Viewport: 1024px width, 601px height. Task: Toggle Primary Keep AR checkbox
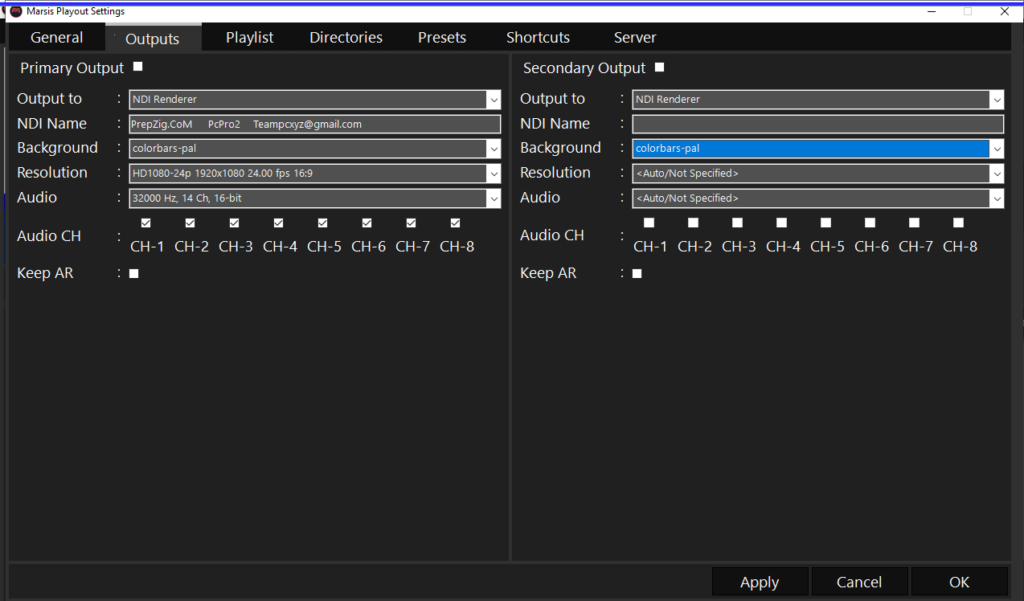(x=134, y=274)
